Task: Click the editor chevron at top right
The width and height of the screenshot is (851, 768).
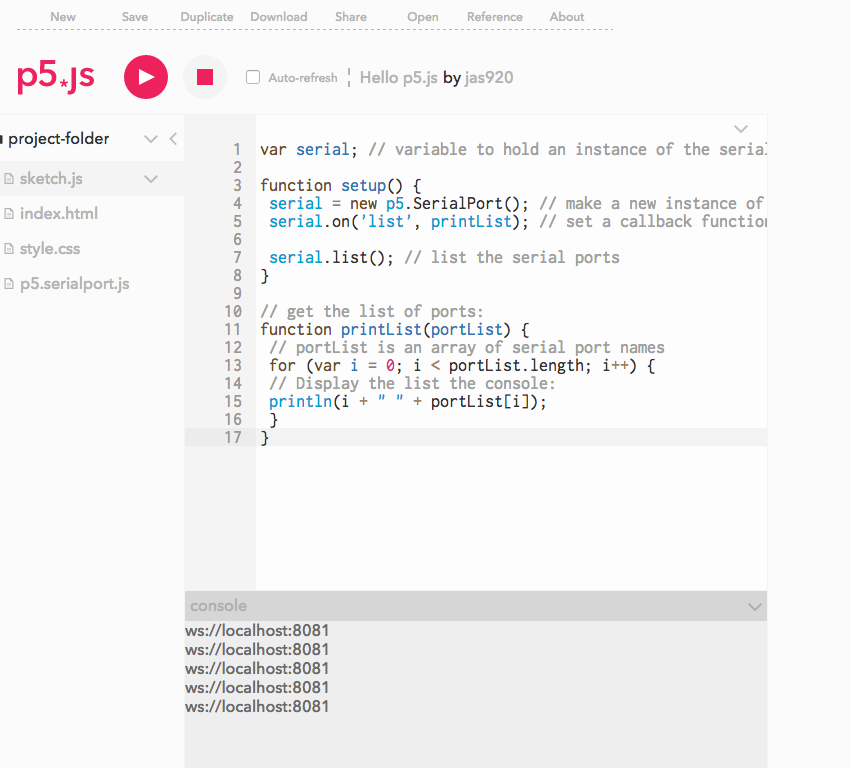Action: [x=741, y=129]
